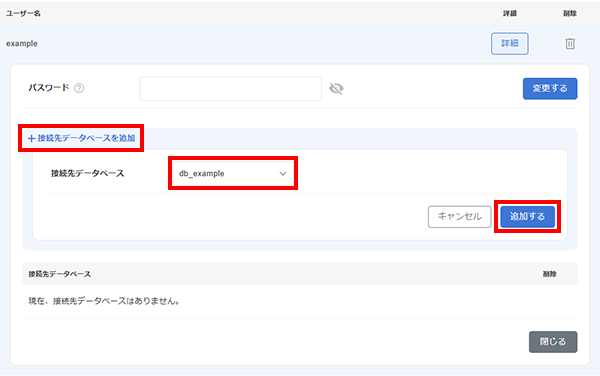
Task: Click the 詳細 column header at top
Action: pos(510,13)
